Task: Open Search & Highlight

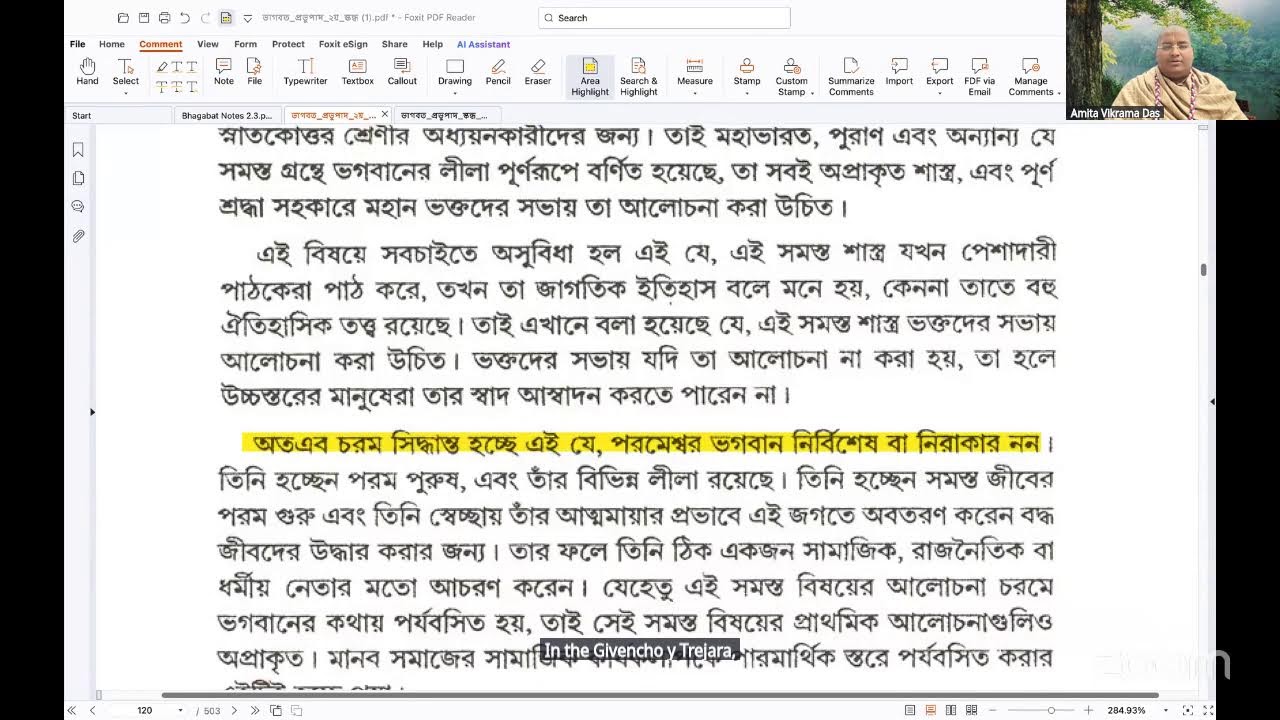Action: 638,77
